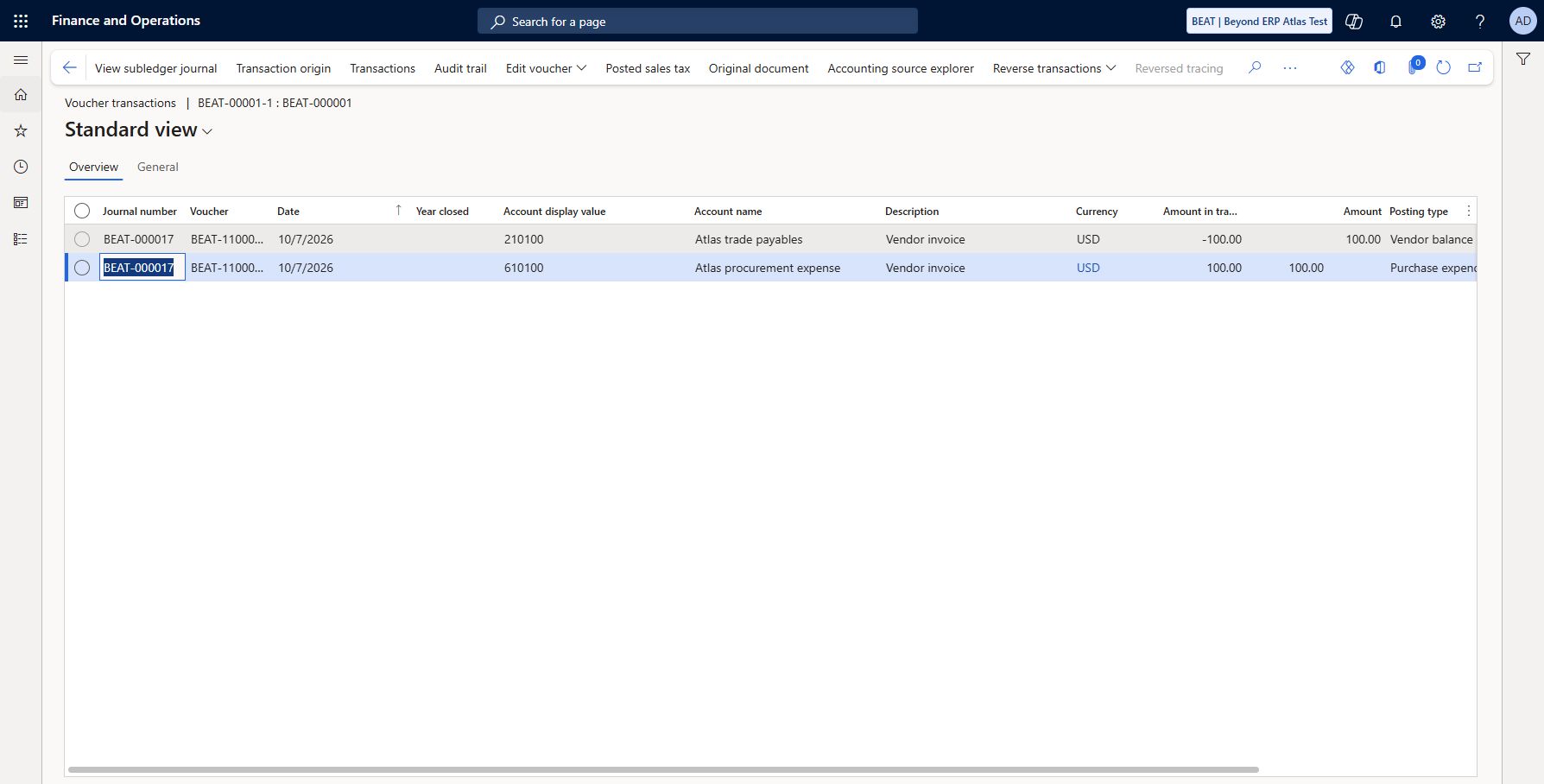Open Settings gear

coord(1438,21)
